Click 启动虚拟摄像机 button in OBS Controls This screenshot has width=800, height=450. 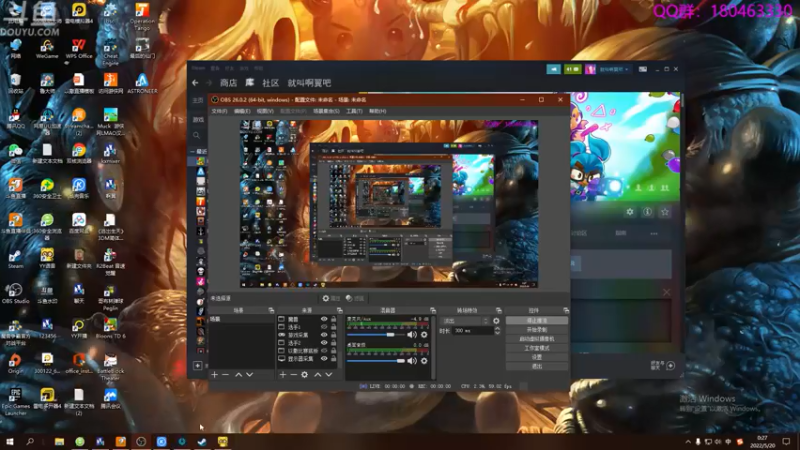pyautogui.click(x=537, y=339)
